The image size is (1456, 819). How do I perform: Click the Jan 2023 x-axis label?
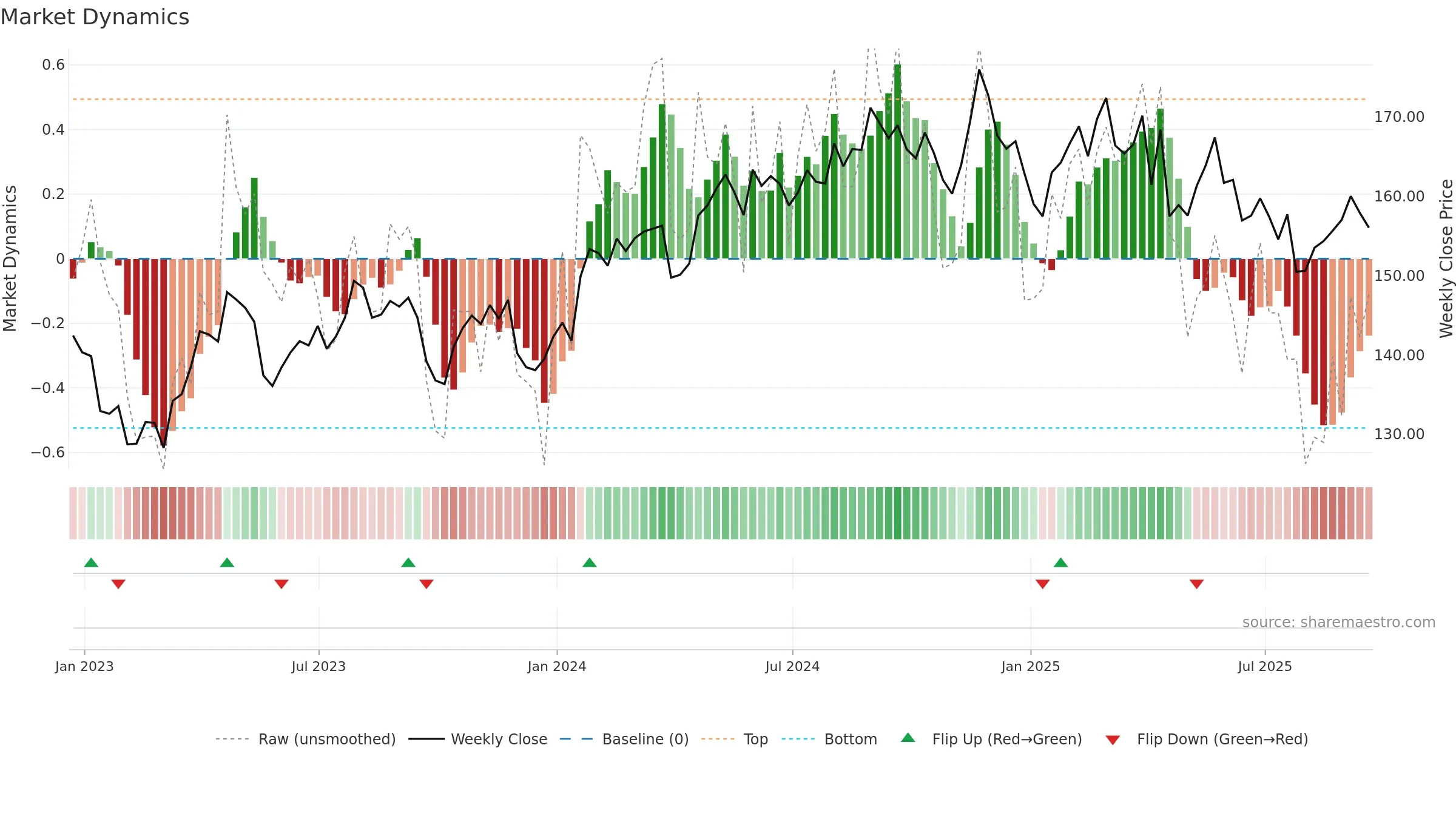84,666
